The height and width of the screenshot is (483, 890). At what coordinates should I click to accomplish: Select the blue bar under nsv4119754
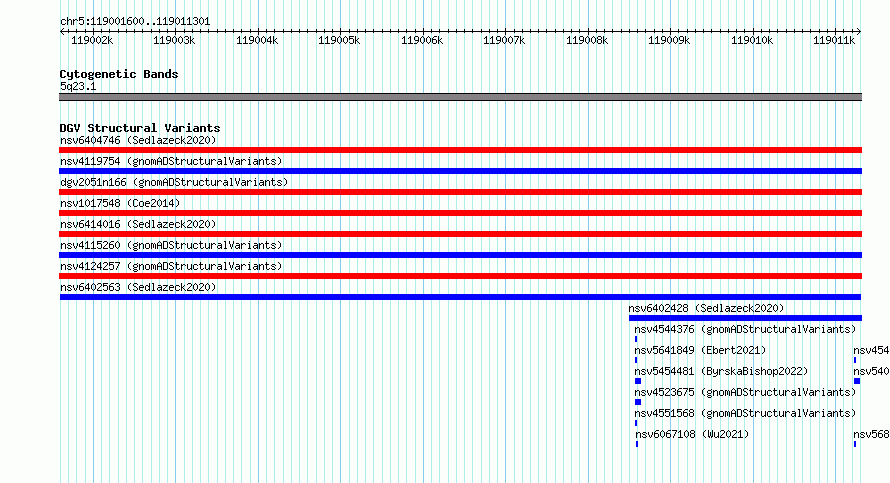[x=460, y=171]
